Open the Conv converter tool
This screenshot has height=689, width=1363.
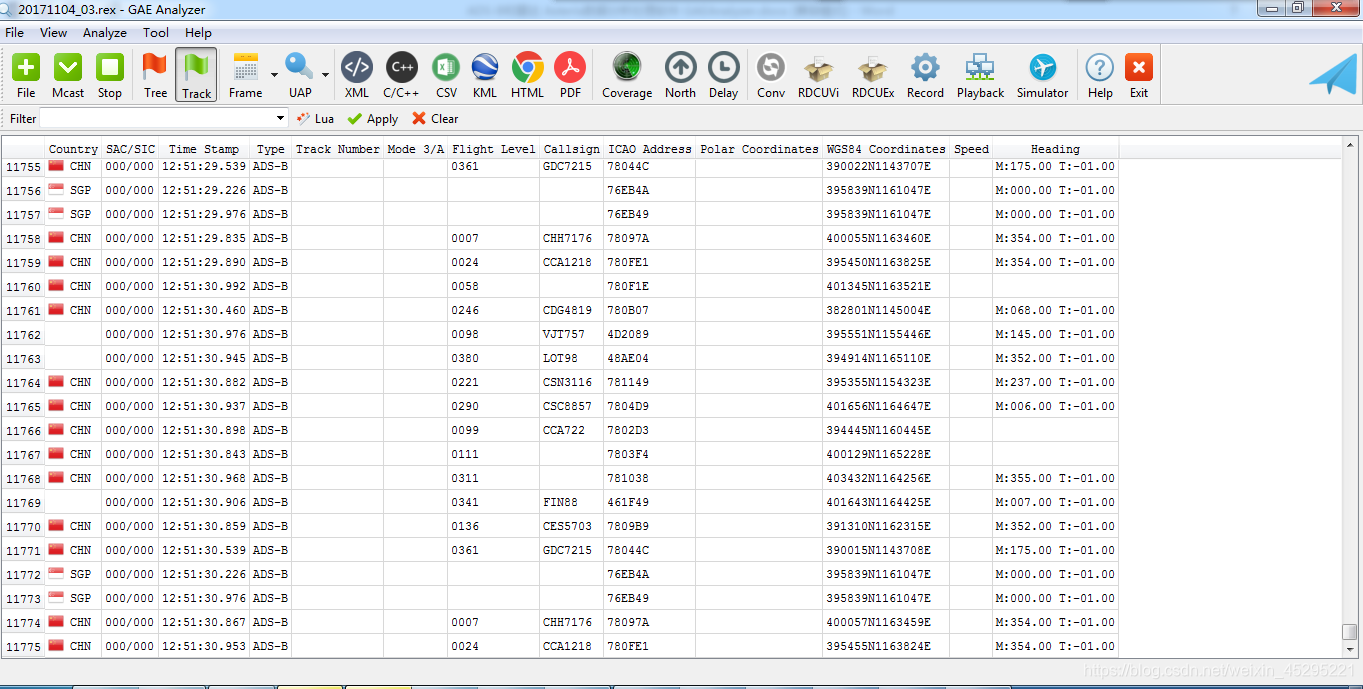770,76
